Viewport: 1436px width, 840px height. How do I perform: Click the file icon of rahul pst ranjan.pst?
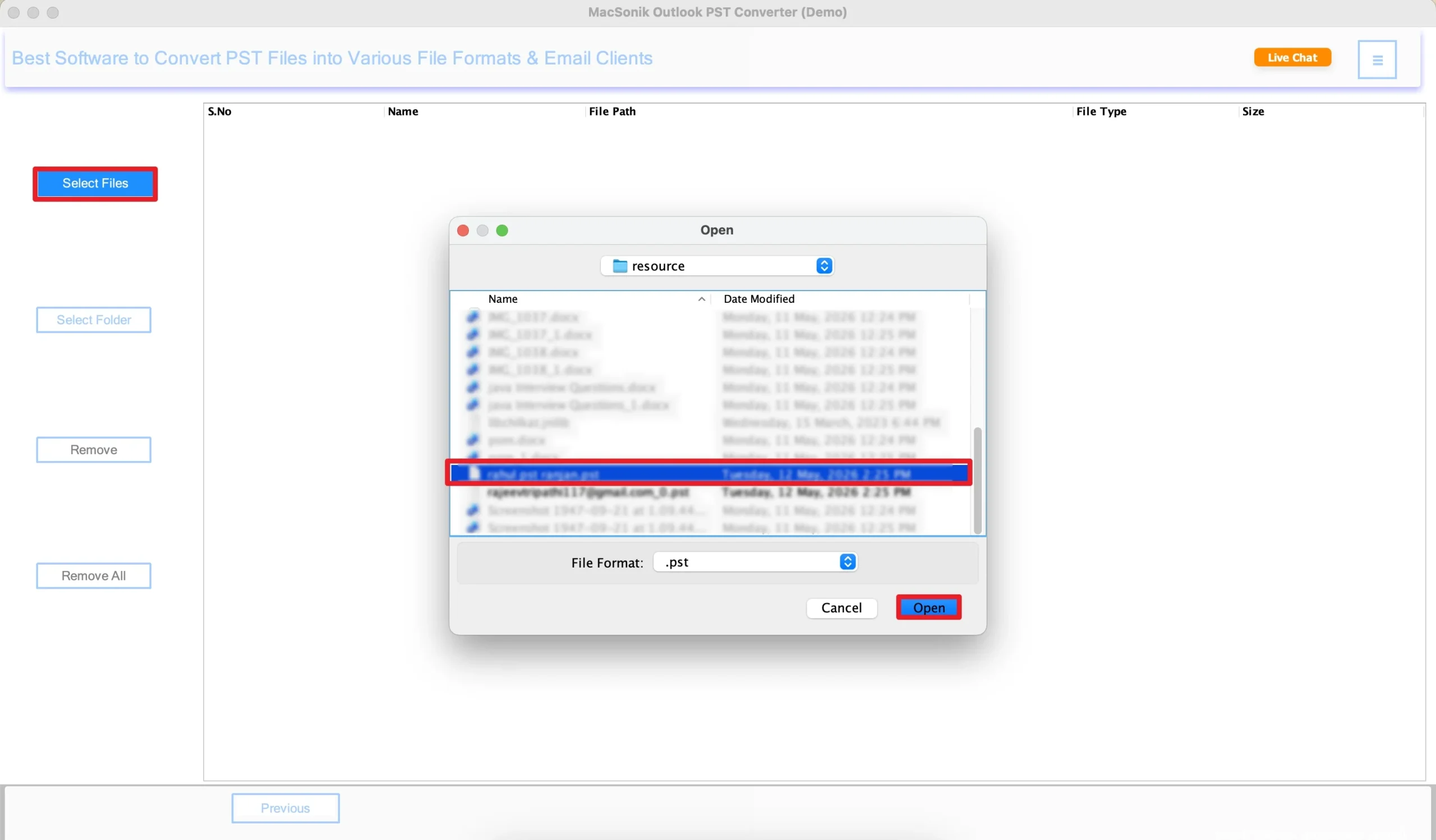(x=473, y=473)
